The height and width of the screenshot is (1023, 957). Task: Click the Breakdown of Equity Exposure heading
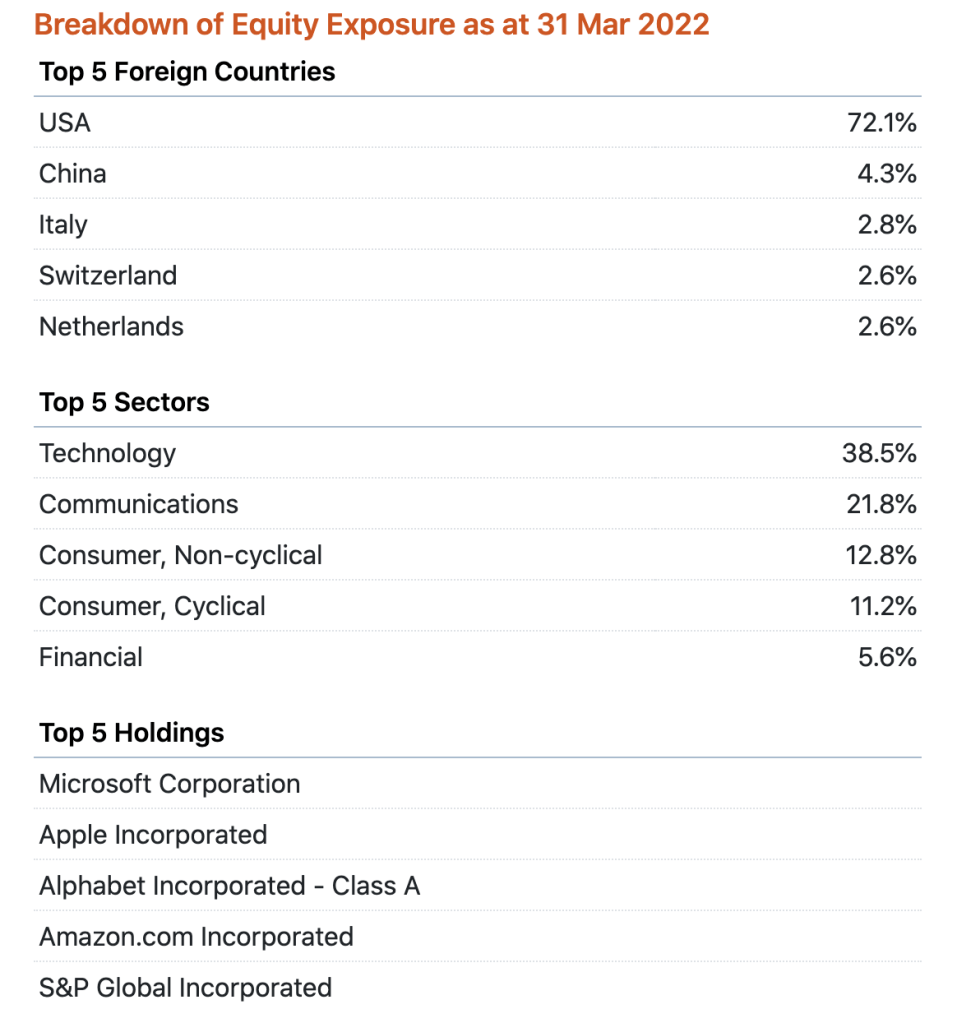point(371,24)
